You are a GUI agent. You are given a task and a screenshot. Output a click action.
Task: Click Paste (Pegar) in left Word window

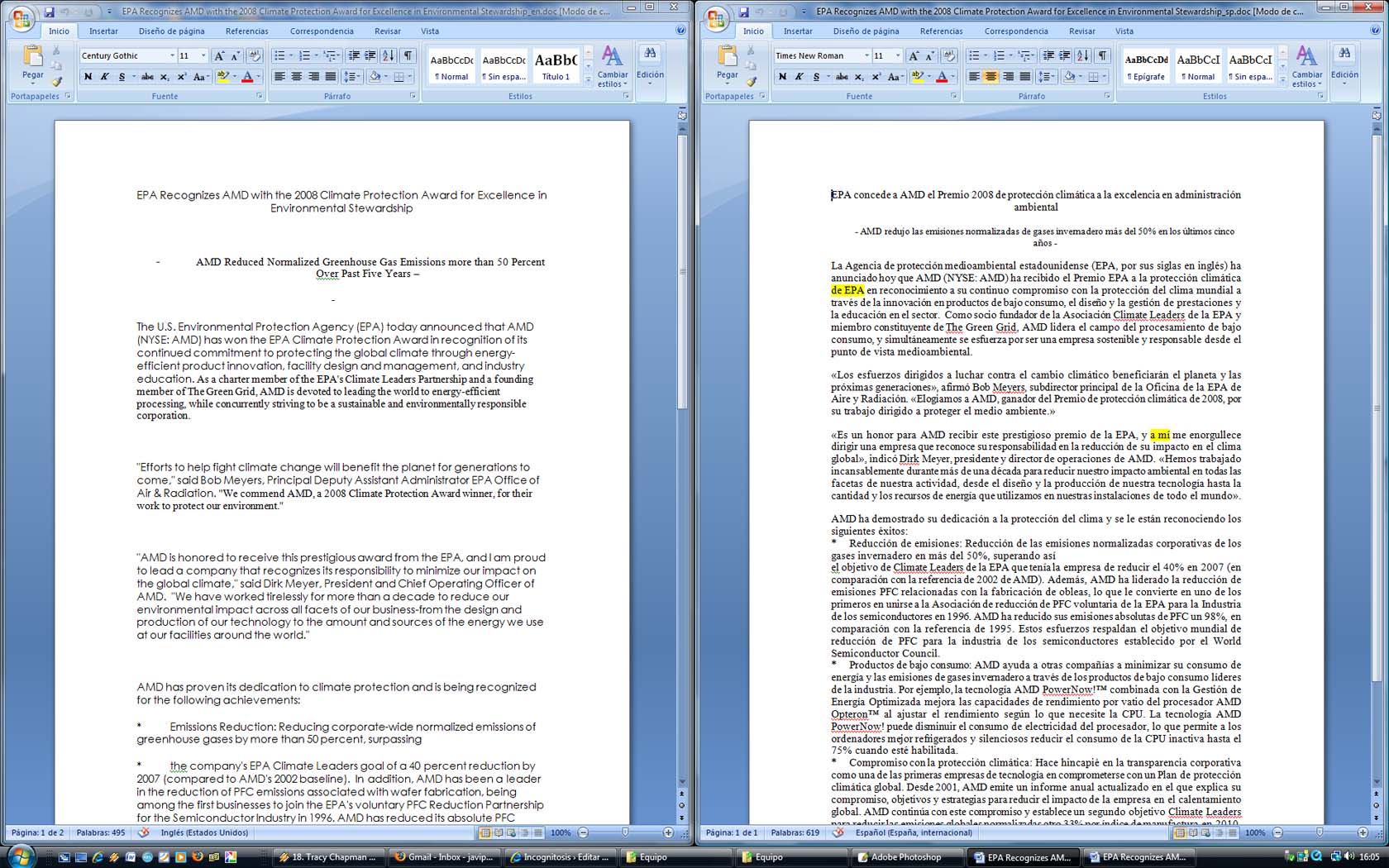32,64
